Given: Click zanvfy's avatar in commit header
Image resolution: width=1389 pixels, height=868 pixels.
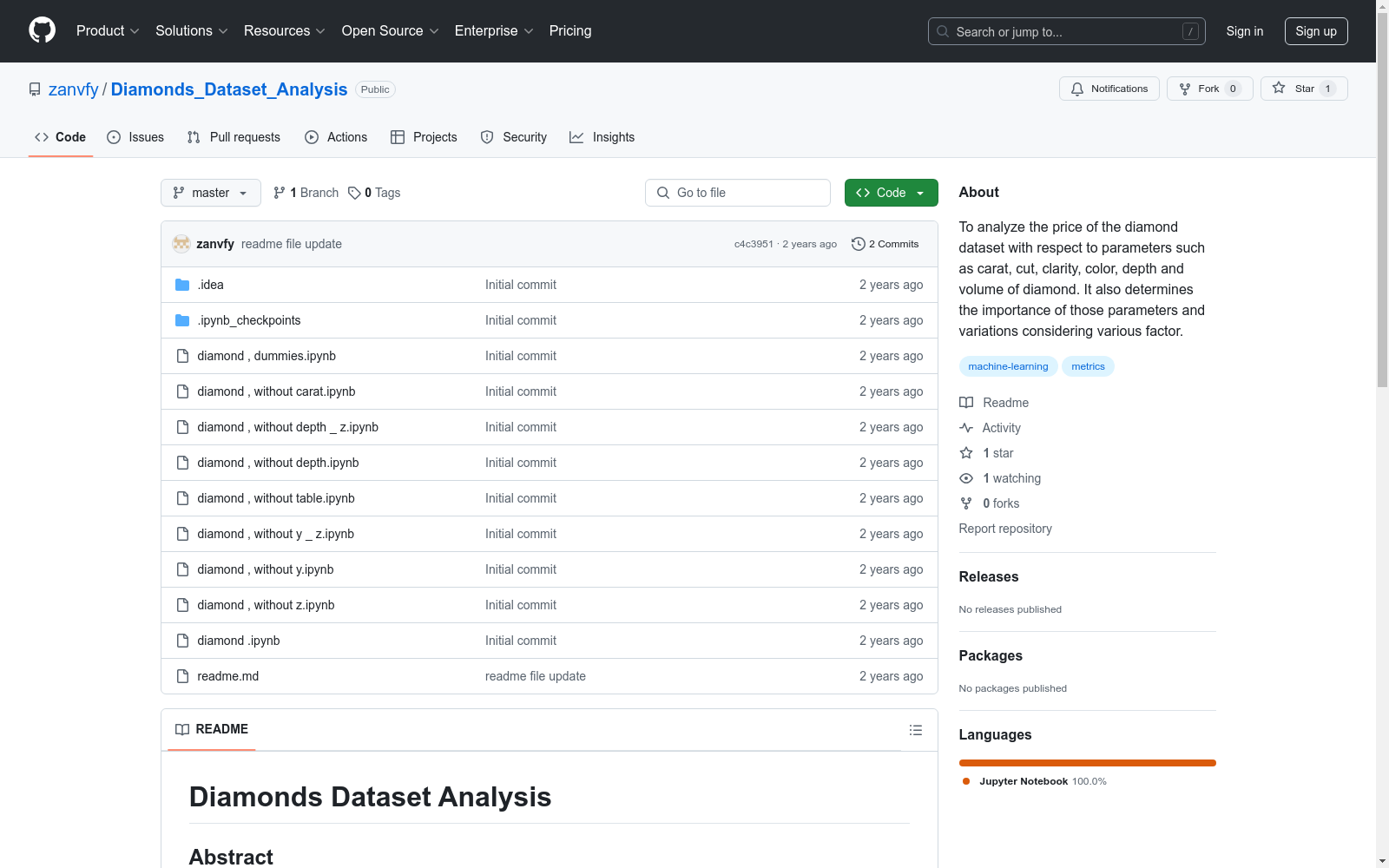Looking at the screenshot, I should click(181, 244).
